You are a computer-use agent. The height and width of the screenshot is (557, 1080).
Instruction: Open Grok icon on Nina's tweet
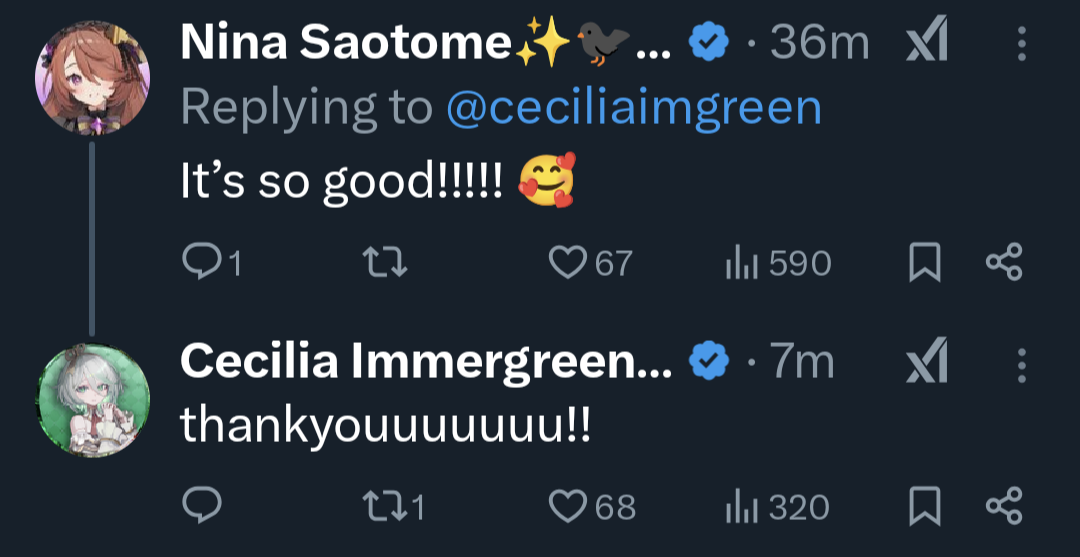click(x=926, y=44)
